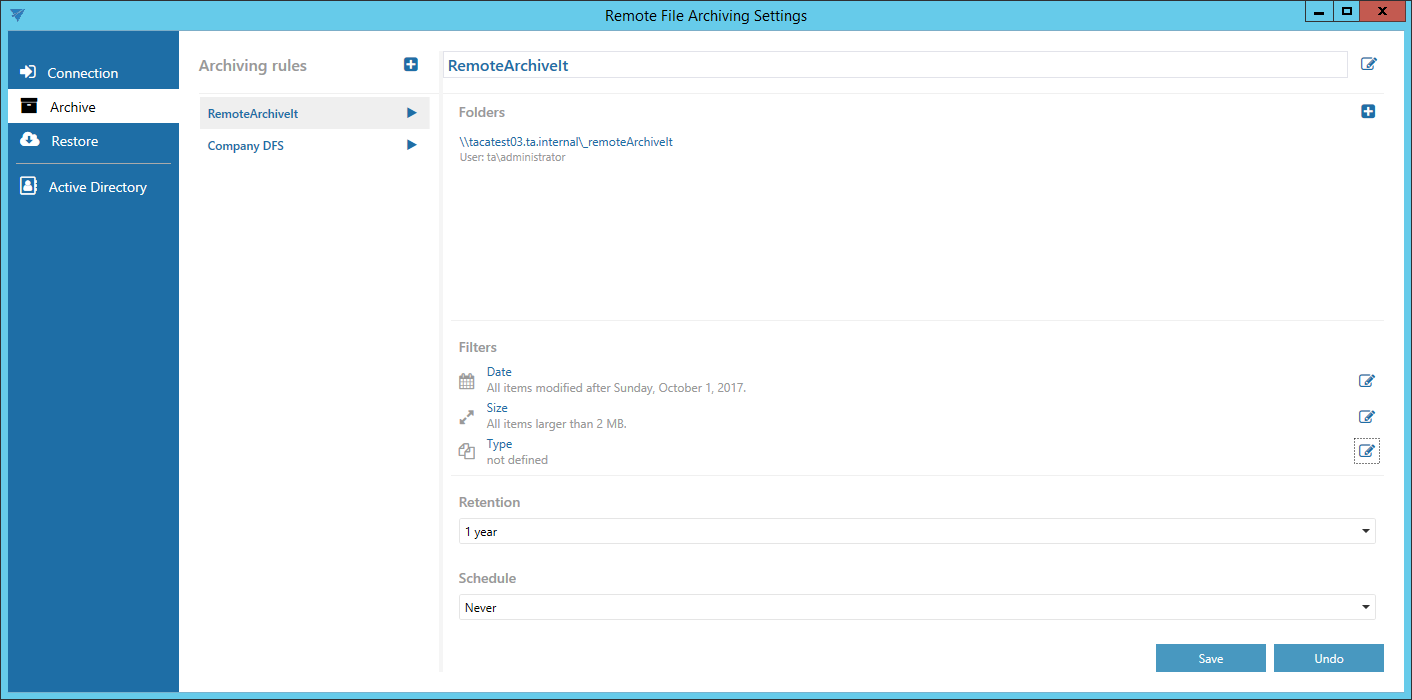Click the Date filter label
The width and height of the screenshot is (1412, 700).
tap(499, 372)
